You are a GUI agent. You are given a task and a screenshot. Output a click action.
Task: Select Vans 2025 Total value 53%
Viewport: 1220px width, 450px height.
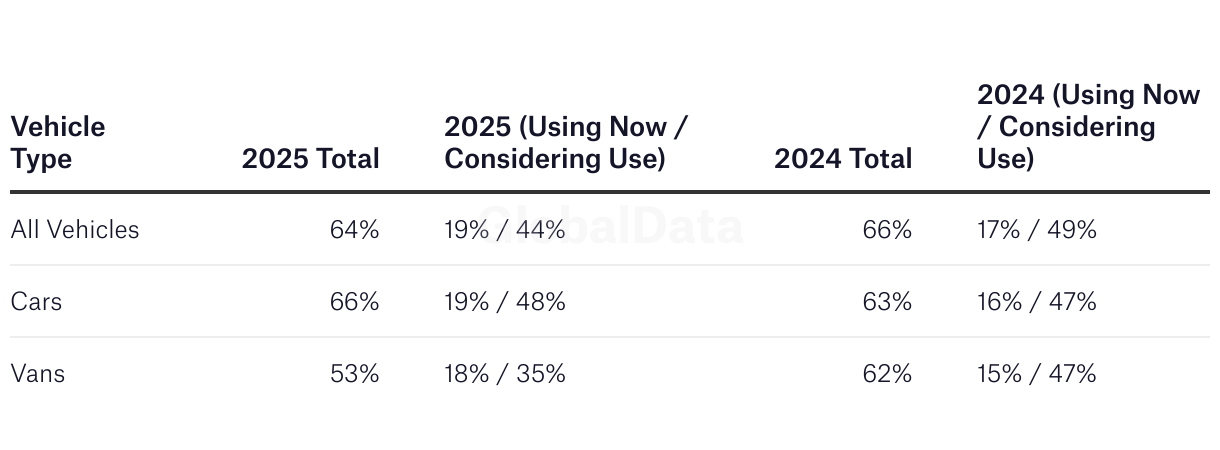[x=354, y=373]
